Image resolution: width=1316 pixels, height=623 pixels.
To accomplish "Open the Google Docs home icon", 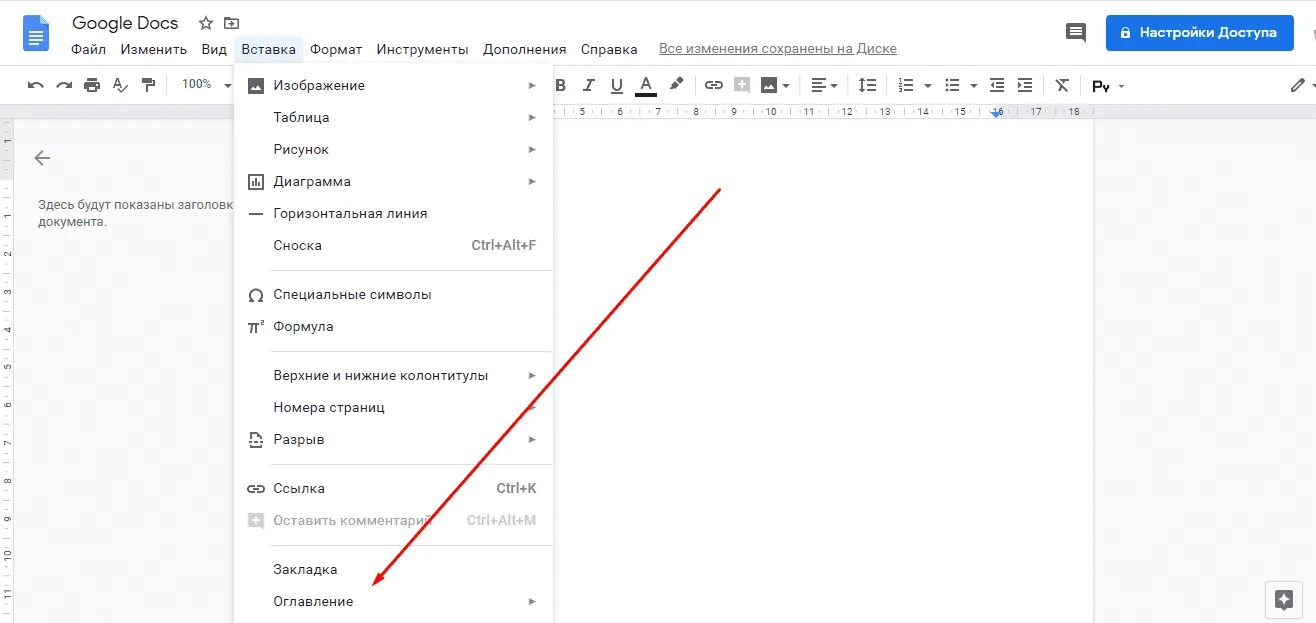I will (36, 33).
